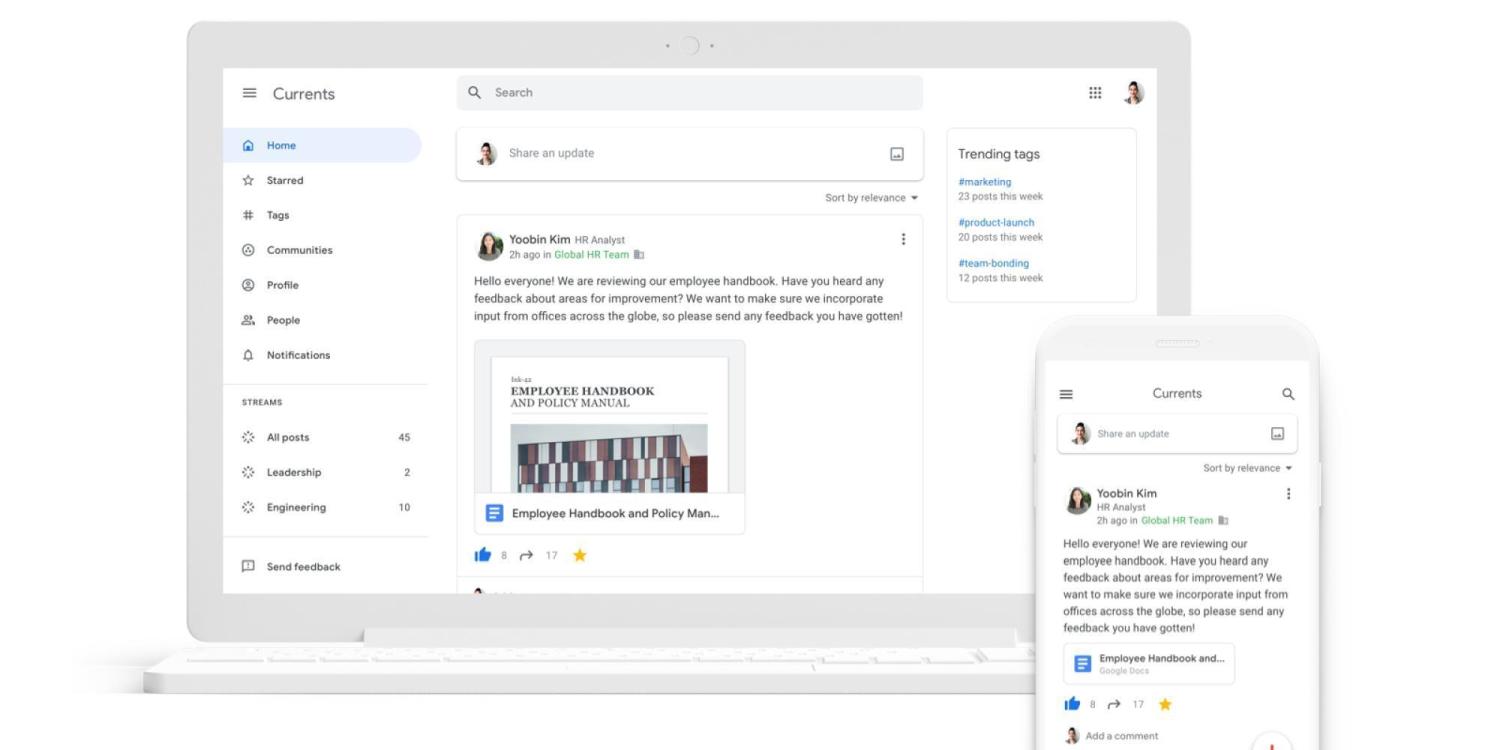
Task: Tap the search magnifier icon on phone
Action: point(1288,394)
